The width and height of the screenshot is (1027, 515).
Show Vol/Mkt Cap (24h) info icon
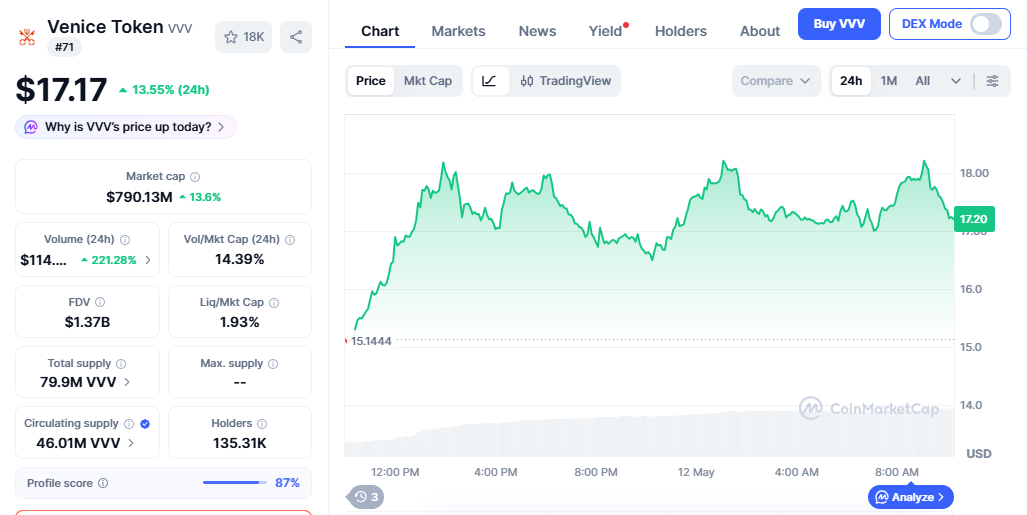290,240
